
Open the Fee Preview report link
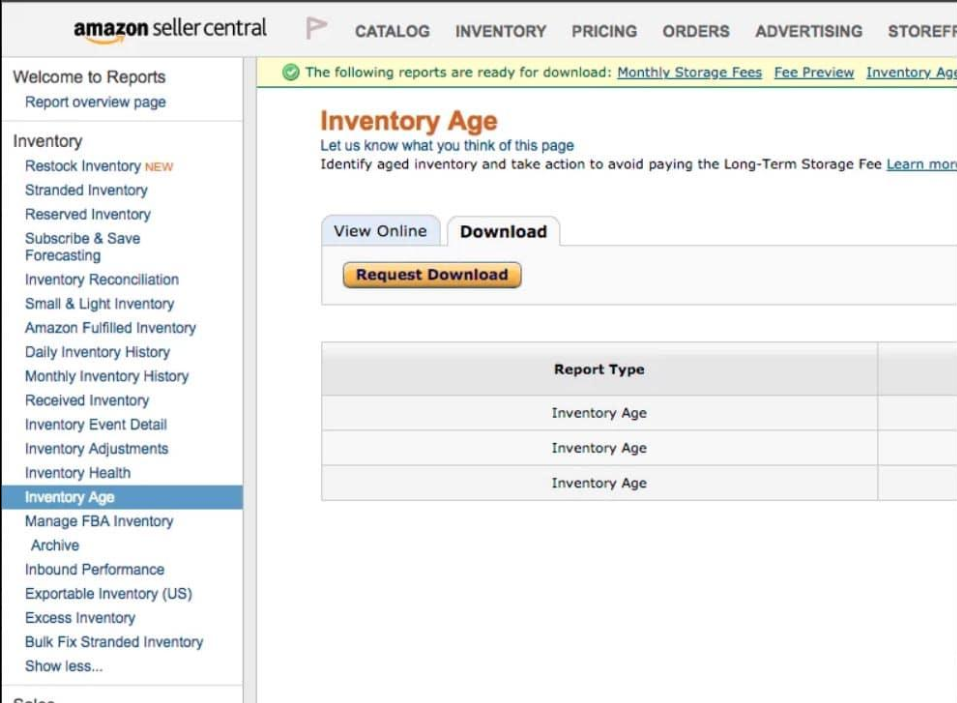coord(814,73)
